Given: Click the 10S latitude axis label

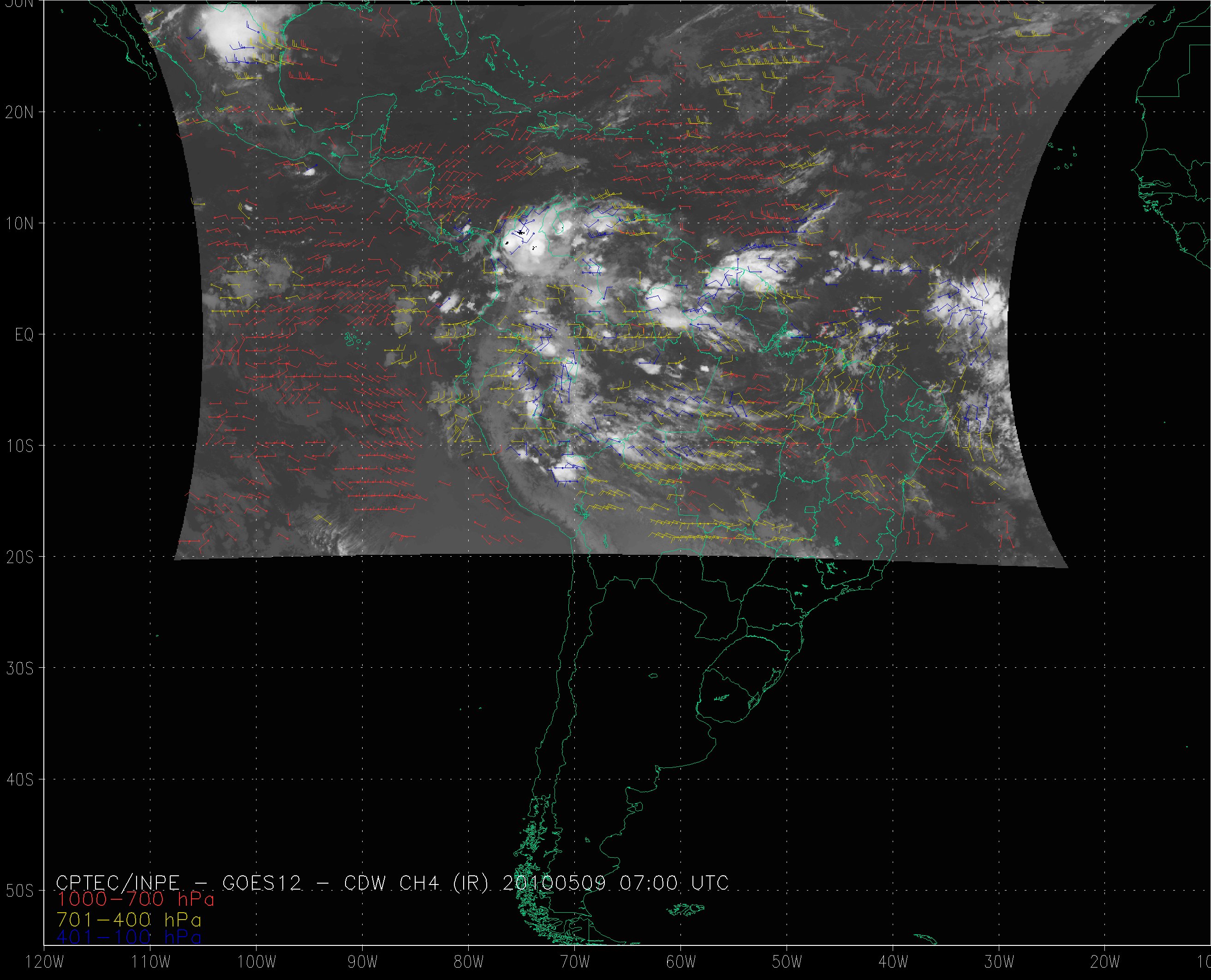Looking at the screenshot, I should click(x=19, y=446).
